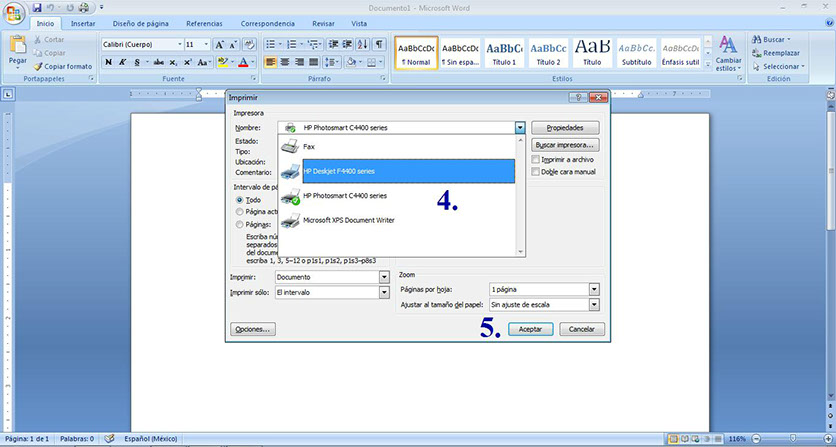
Task: Click the clear formatting eraser icon
Action: pos(249,44)
